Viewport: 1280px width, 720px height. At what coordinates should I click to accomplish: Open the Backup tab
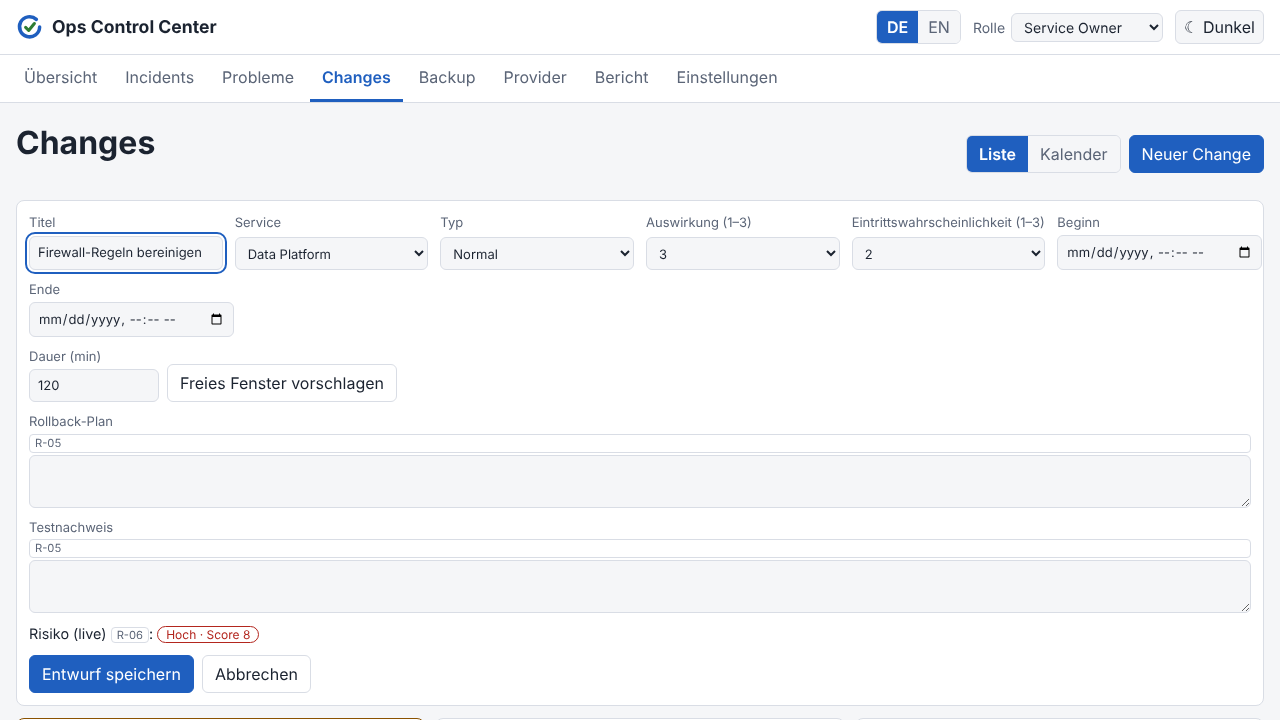tap(447, 77)
